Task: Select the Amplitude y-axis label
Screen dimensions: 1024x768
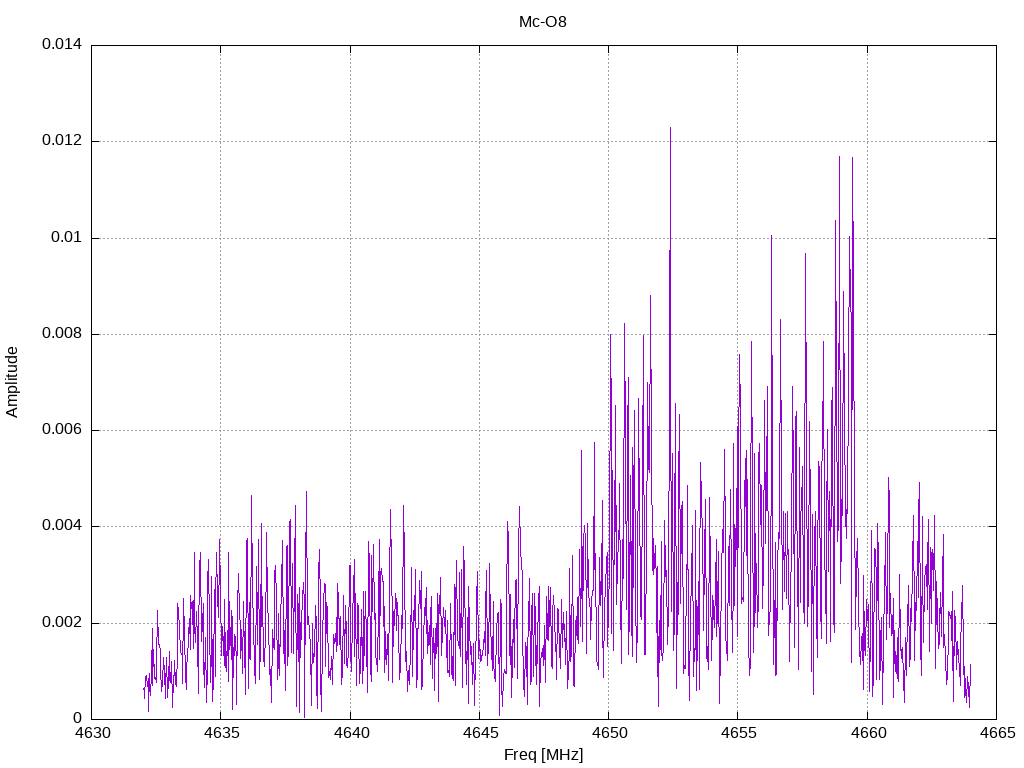Action: [12, 382]
